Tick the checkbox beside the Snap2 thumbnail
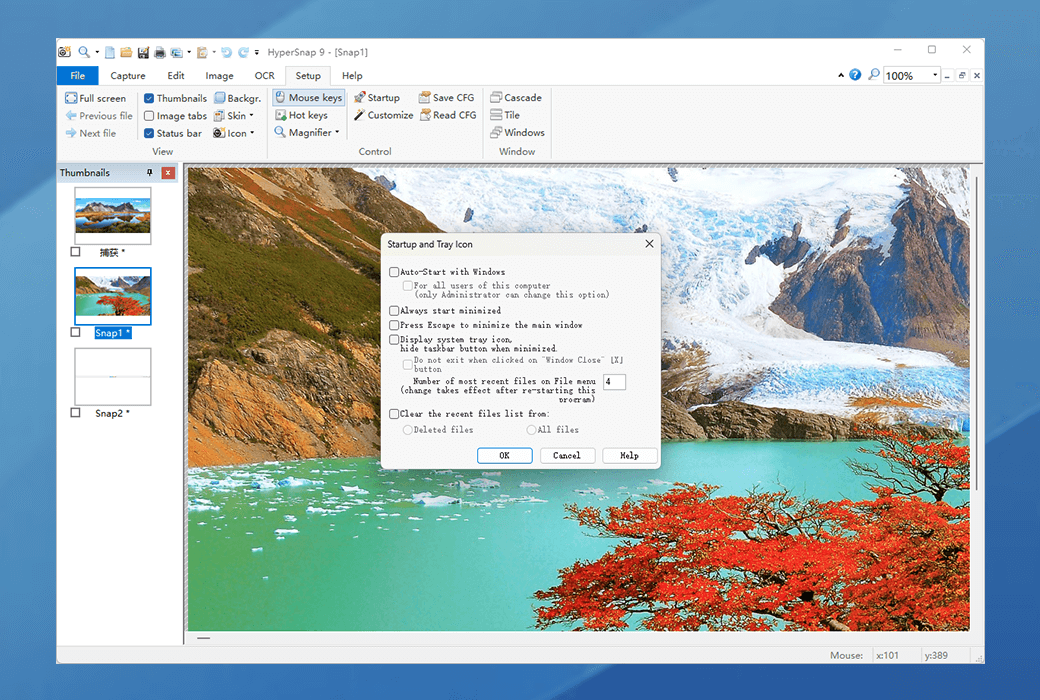Screen dimensions: 1040x700 pos(76,413)
